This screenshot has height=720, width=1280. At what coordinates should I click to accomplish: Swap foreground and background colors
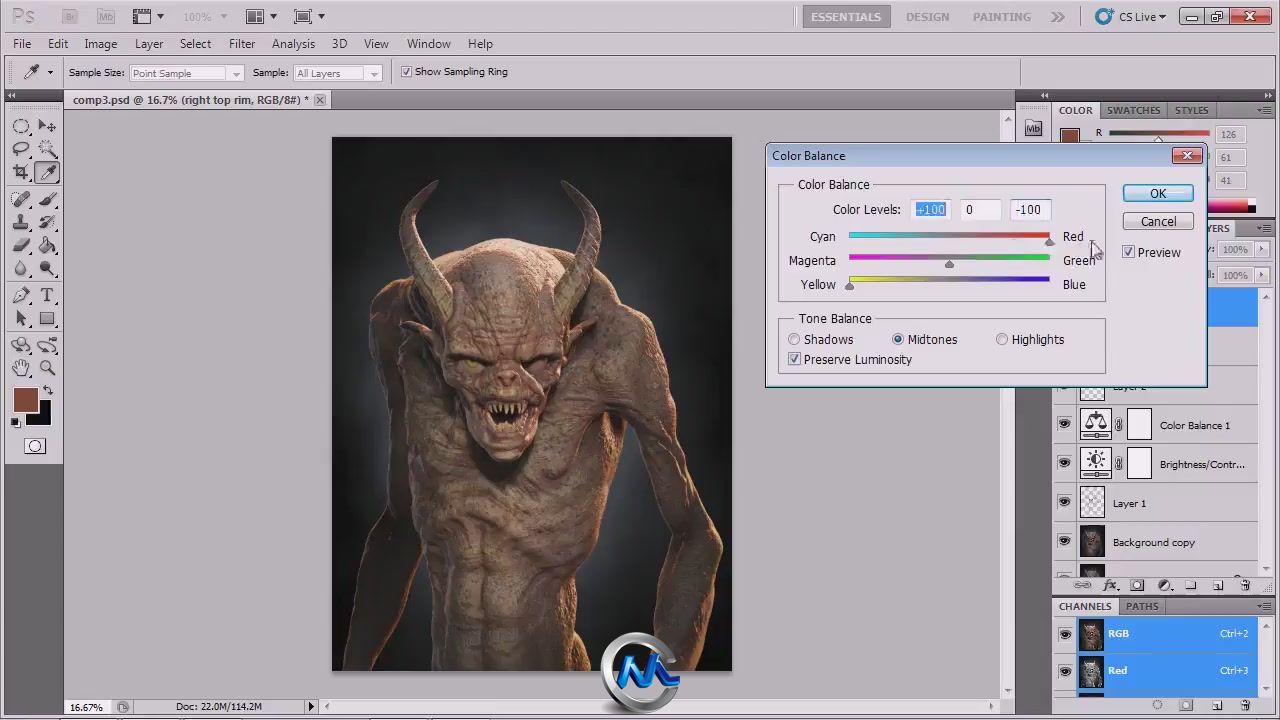(x=47, y=391)
